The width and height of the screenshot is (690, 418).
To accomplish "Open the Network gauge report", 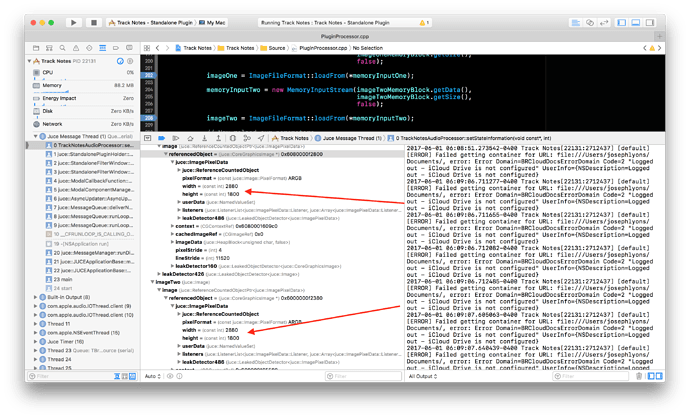I will pyautogui.click(x=83, y=124).
